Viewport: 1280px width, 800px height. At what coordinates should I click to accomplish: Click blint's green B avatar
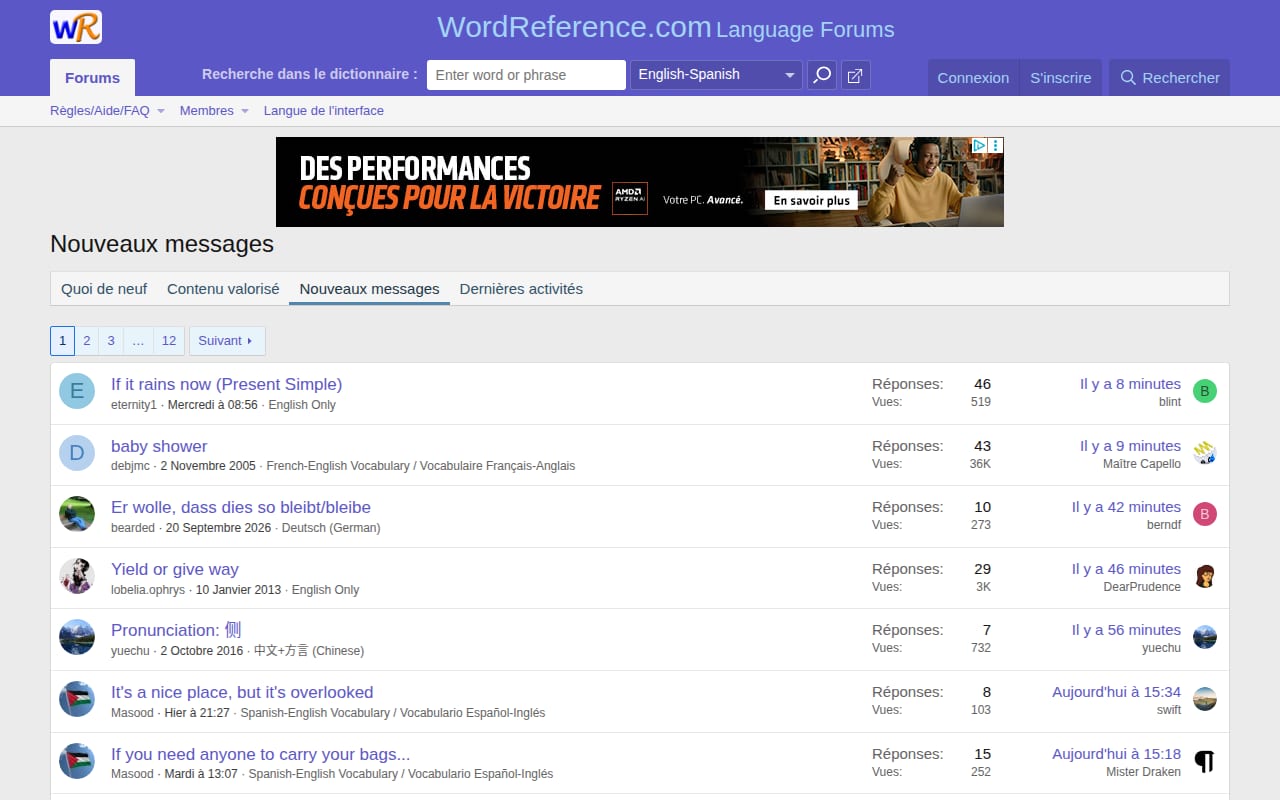click(1205, 392)
